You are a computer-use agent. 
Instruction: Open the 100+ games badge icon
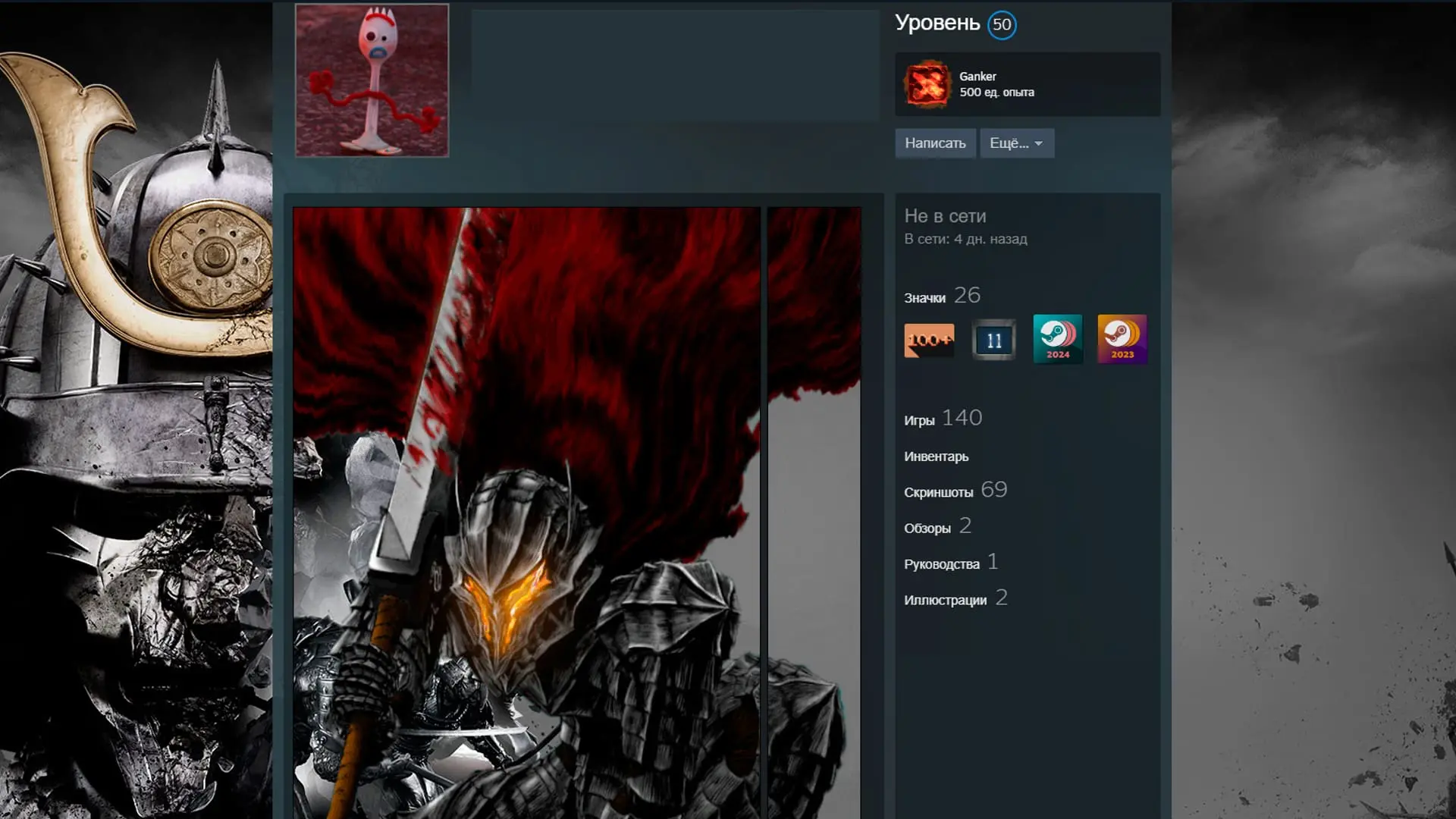coord(929,340)
